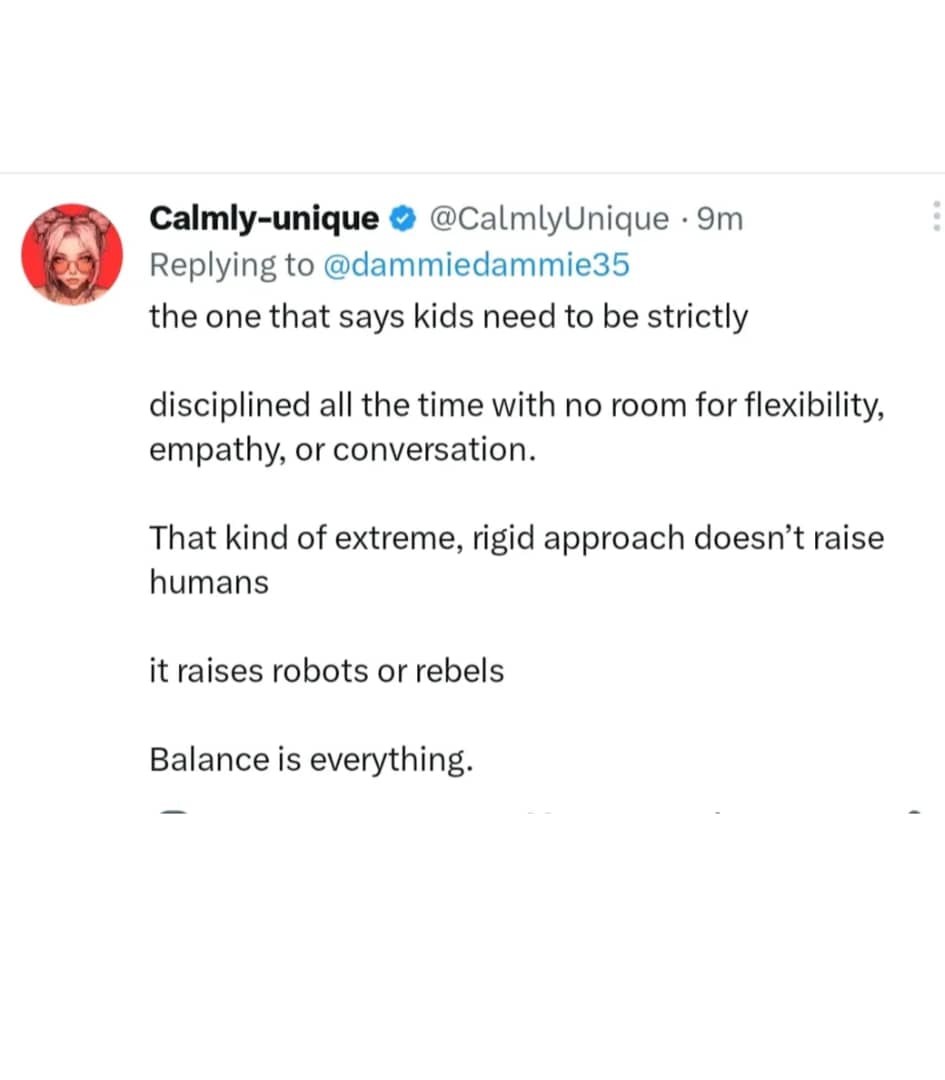
Task: Click the standalone word "humans"
Action: click(209, 582)
